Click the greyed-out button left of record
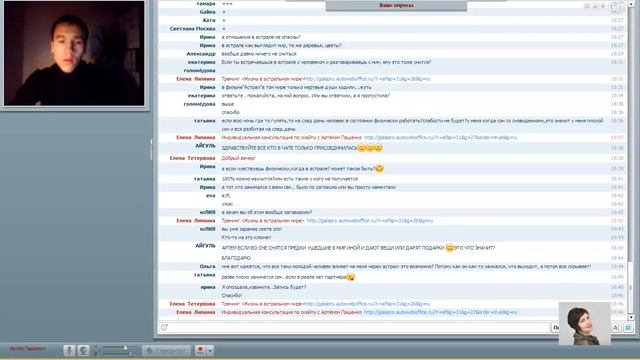This screenshot has width=640, height=360. (x=166, y=350)
